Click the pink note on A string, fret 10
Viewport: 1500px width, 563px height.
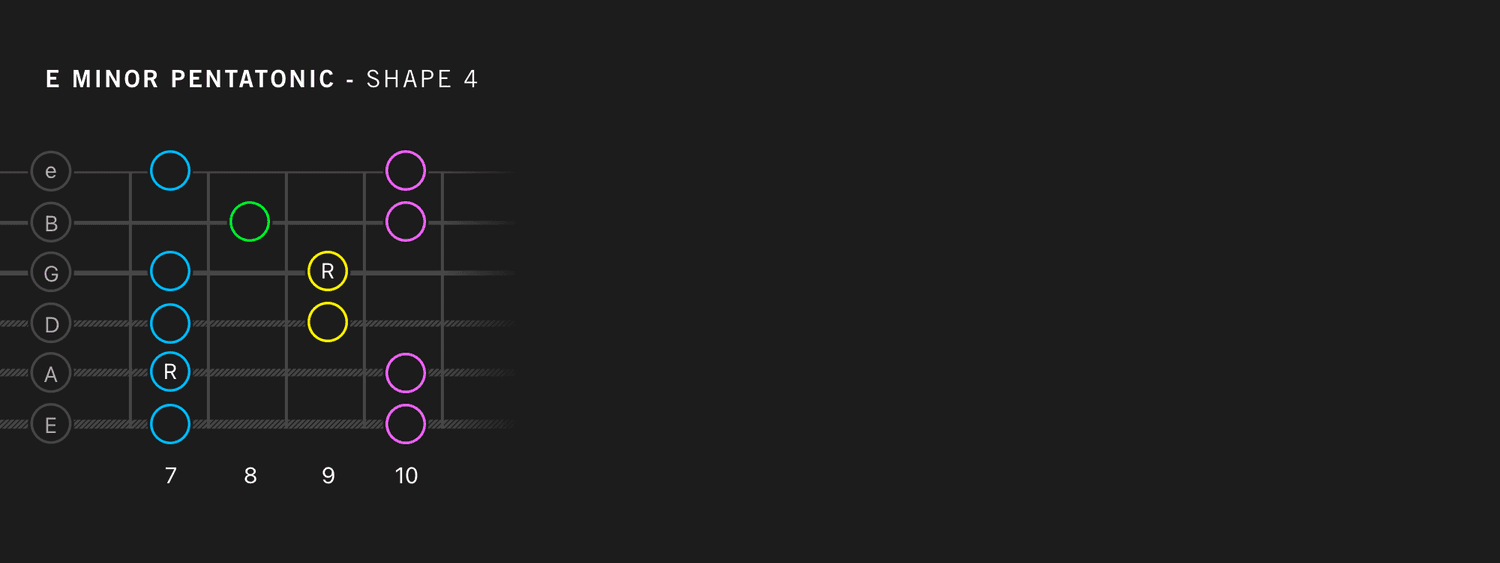point(405,373)
